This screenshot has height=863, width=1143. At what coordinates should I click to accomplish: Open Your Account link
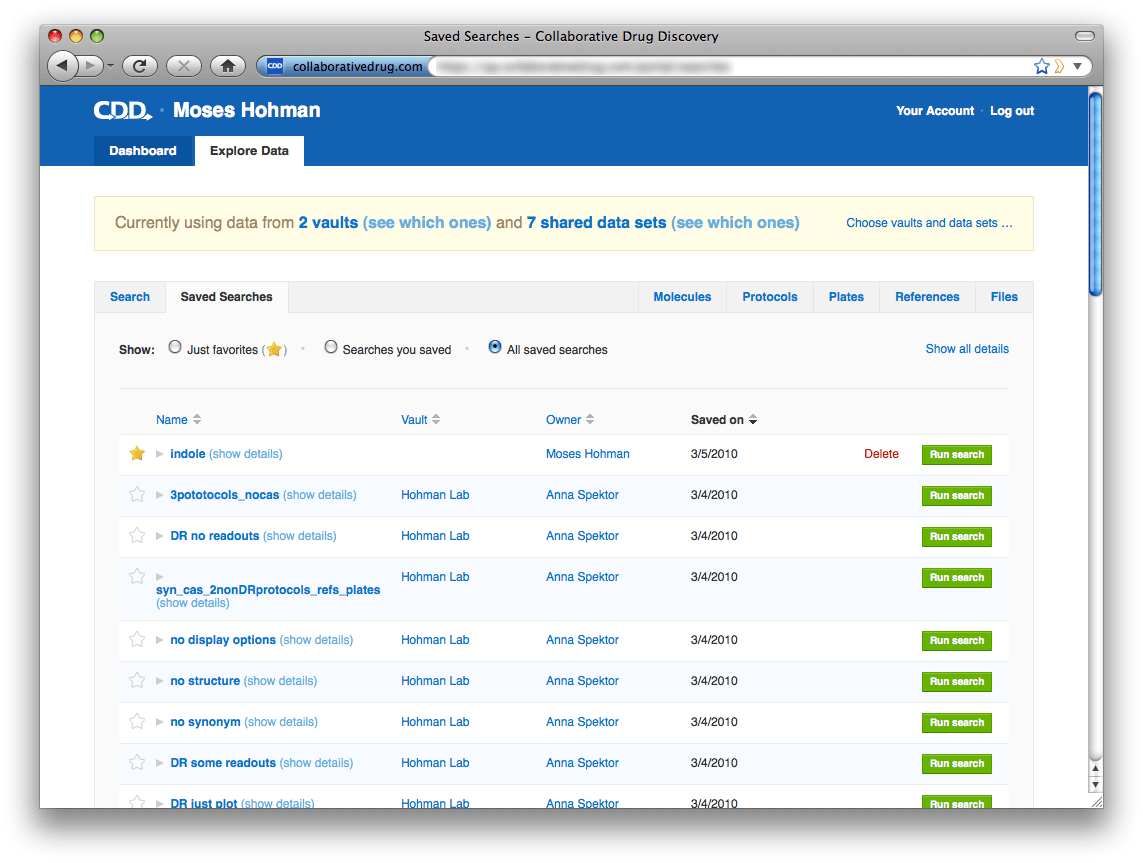935,111
